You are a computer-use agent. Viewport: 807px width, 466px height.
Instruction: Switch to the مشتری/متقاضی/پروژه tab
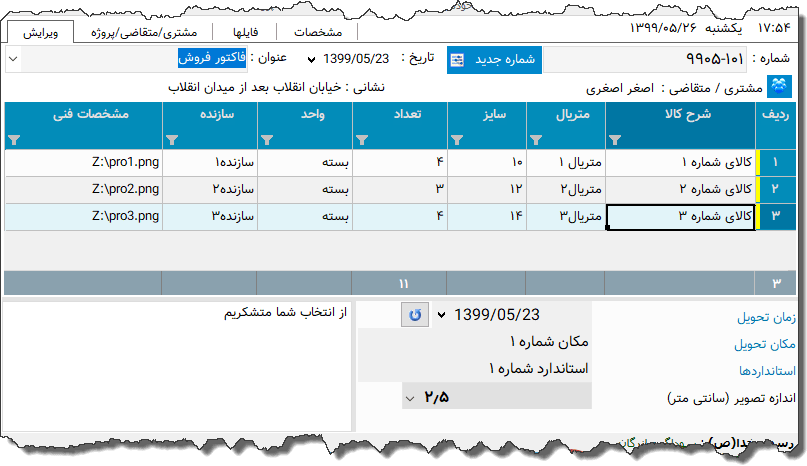pyautogui.click(x=144, y=32)
